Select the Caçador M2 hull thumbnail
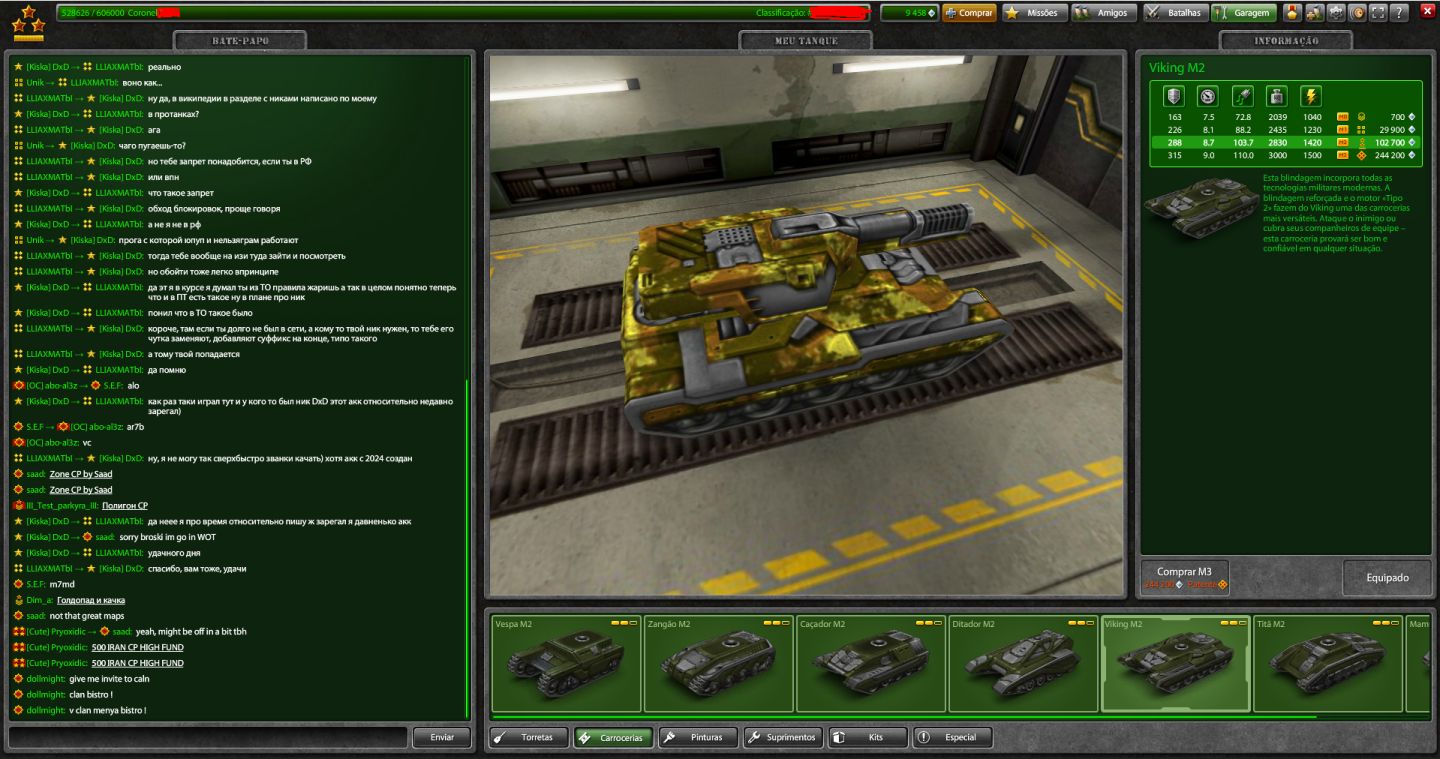 tap(871, 663)
